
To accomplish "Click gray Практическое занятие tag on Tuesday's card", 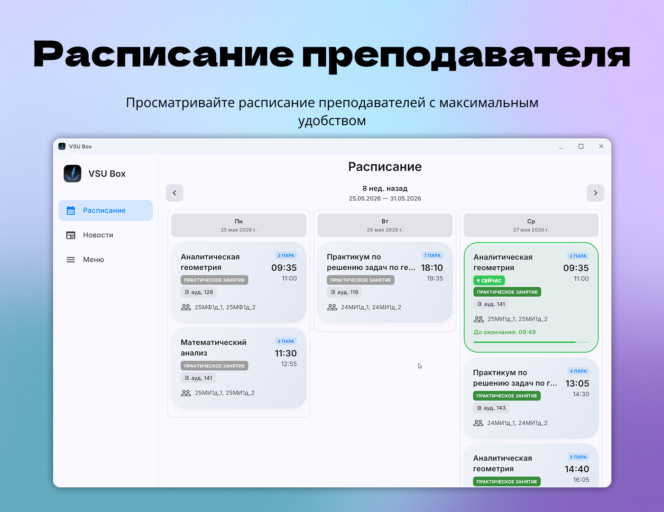I will click(x=360, y=280).
